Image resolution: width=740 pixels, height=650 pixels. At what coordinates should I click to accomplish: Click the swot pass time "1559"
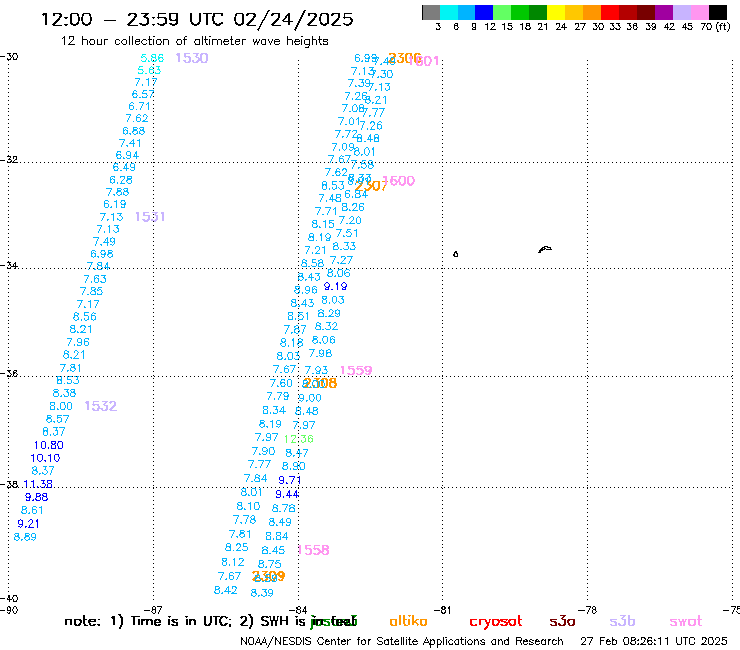point(356,371)
